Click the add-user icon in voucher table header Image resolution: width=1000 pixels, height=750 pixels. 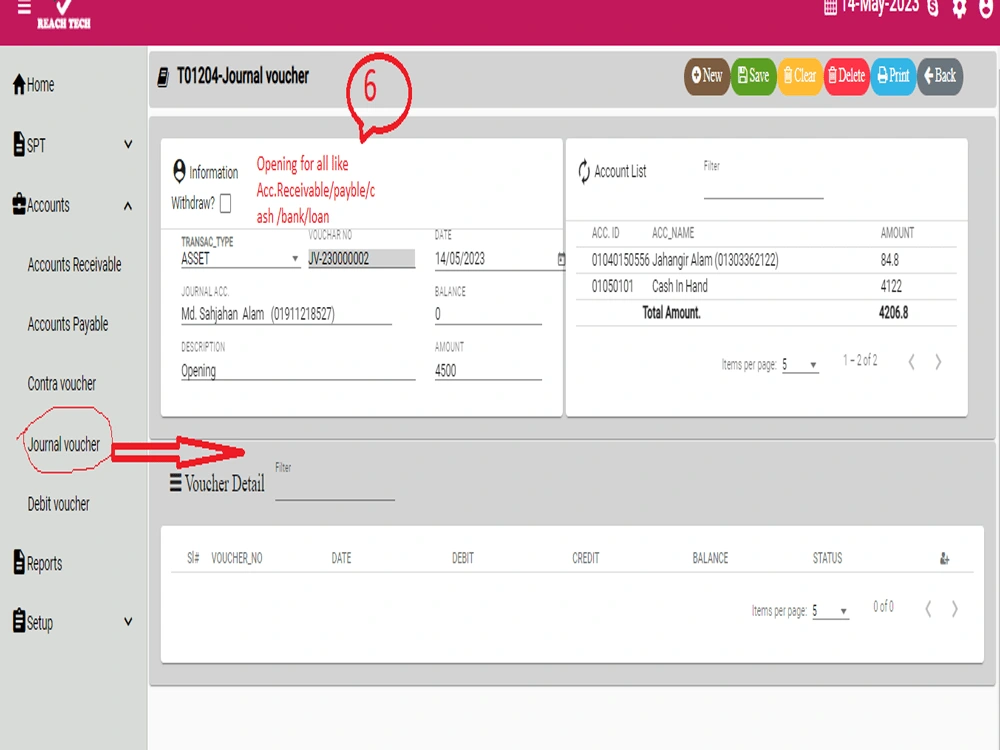[945, 559]
